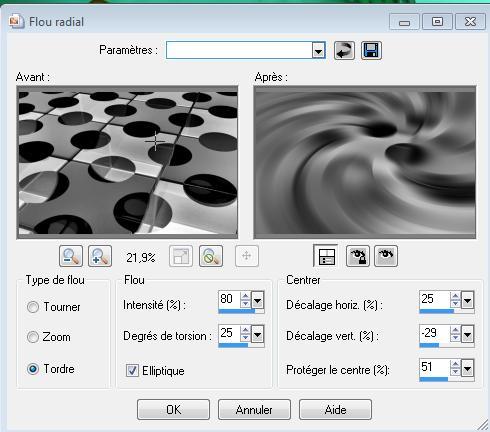Expand the Intensité value dropdown arrow
The image size is (490, 432).
point(257,301)
